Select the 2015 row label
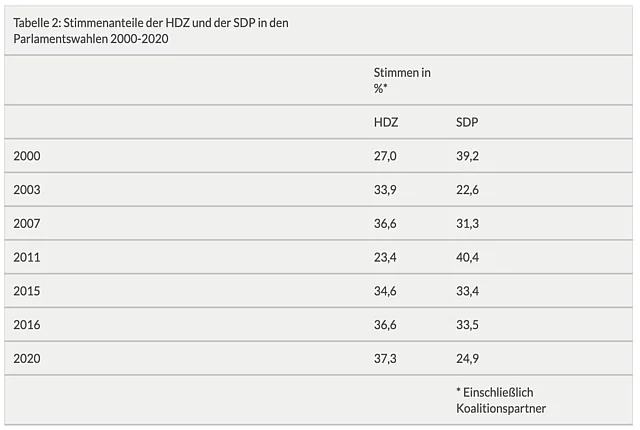Screen dimensions: 640x430 [27, 291]
